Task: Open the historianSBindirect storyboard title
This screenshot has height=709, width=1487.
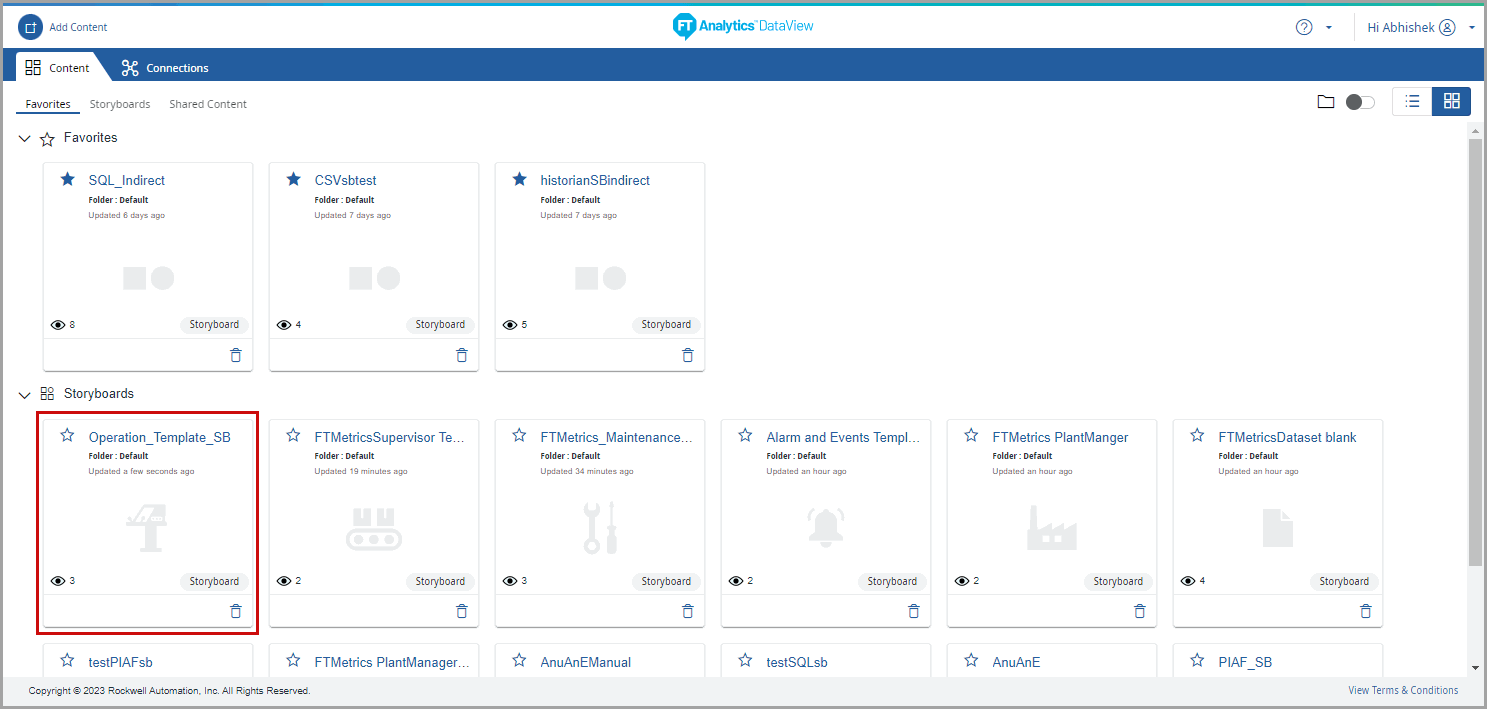Action: coord(595,181)
